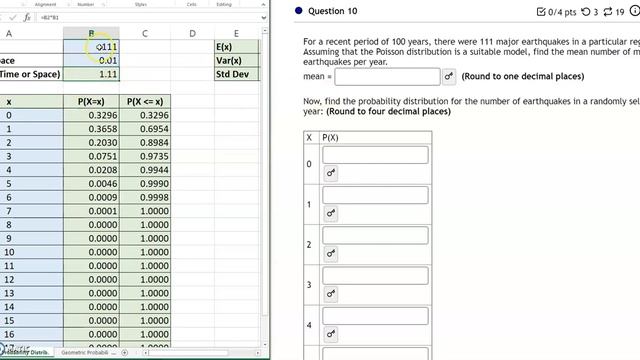
Task: Select cell with probability 0.0009
Action: [91, 198]
